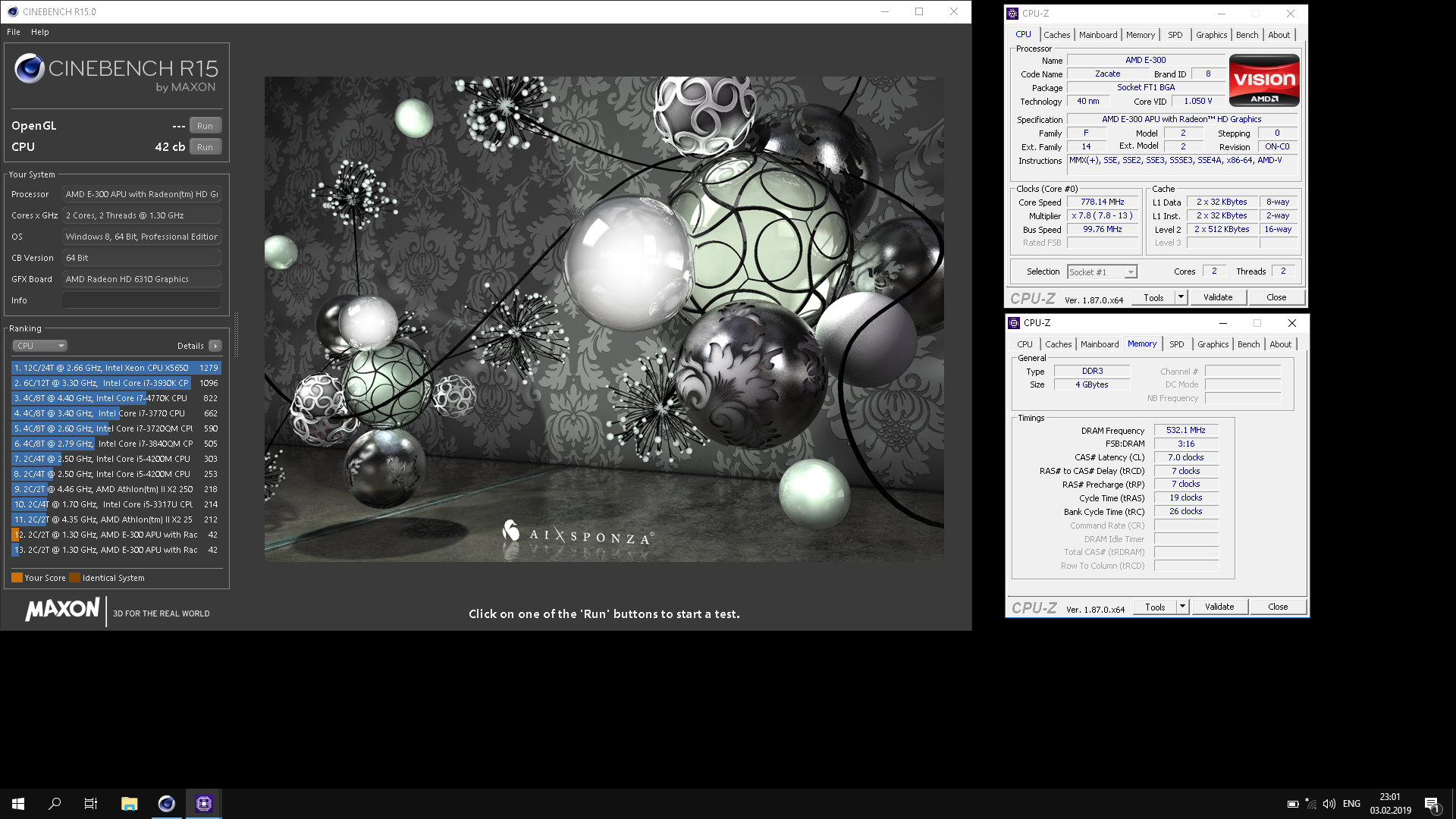Click the Cinebench title bar icon
Image resolution: width=1456 pixels, height=819 pixels.
tap(13, 11)
